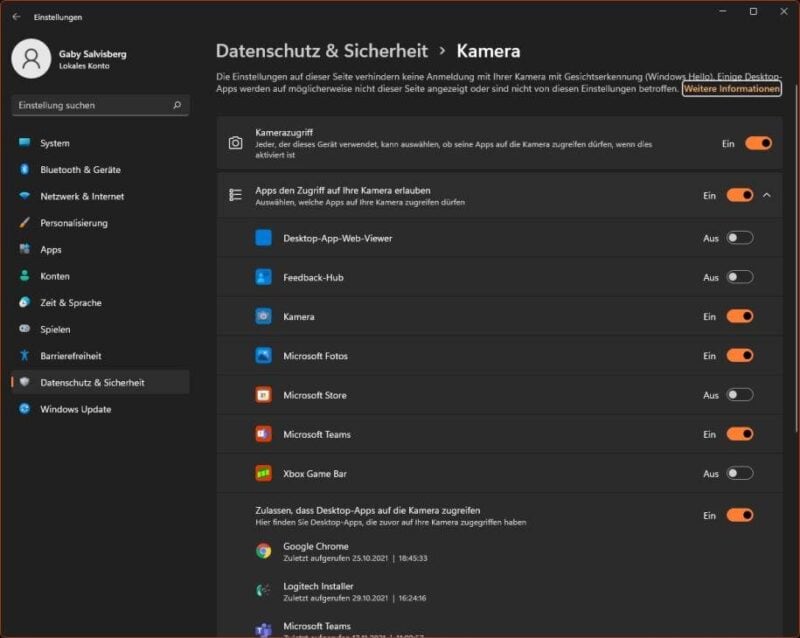Click the Microsoft Store app icon
The height and width of the screenshot is (638, 800).
tap(263, 395)
